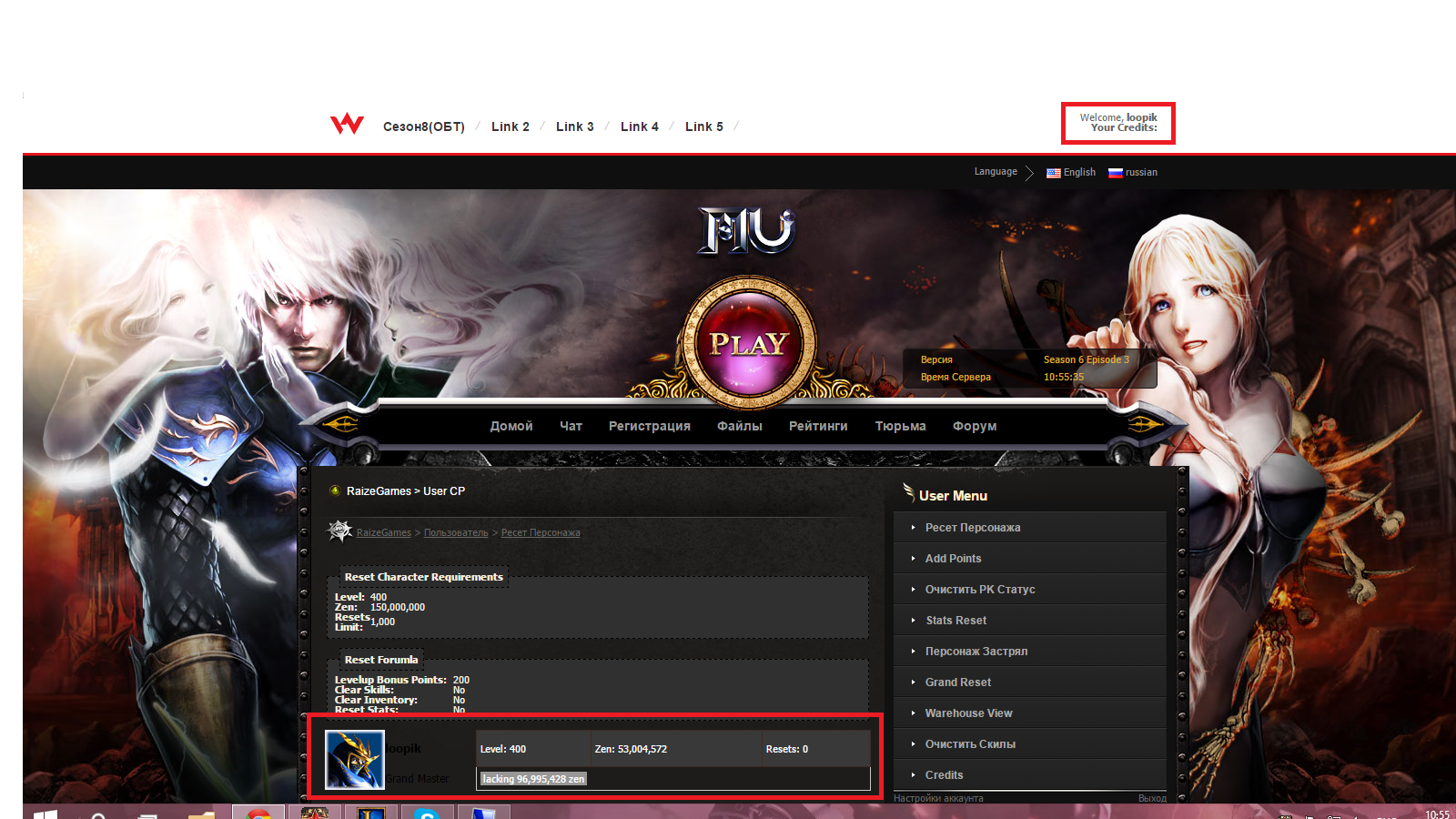
Task: Go to the Форум menu item
Action: pyautogui.click(x=975, y=426)
